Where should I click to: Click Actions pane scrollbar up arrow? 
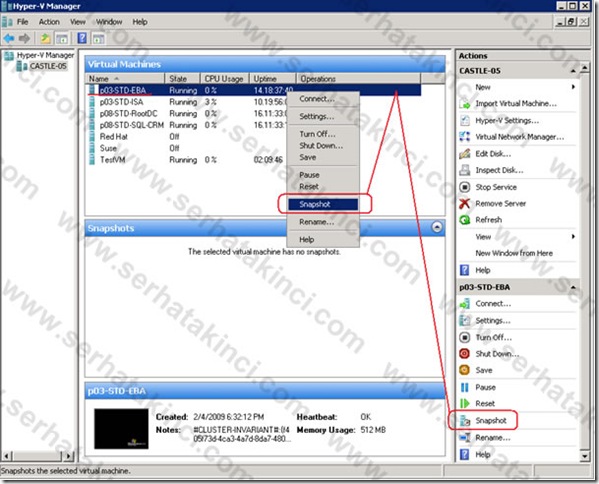(584, 68)
